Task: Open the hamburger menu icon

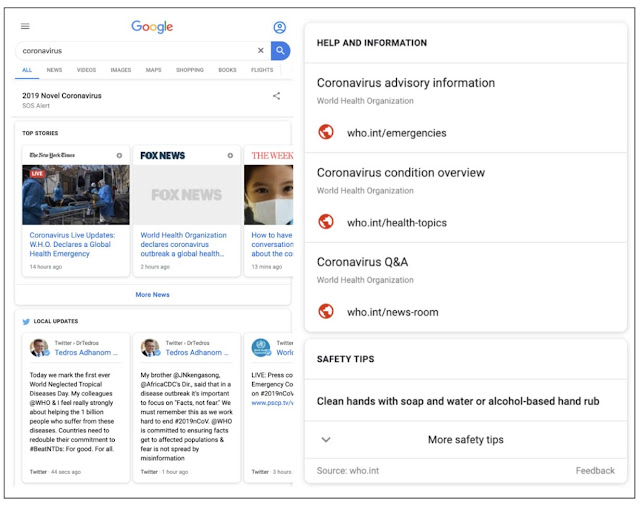Action: 25,26
